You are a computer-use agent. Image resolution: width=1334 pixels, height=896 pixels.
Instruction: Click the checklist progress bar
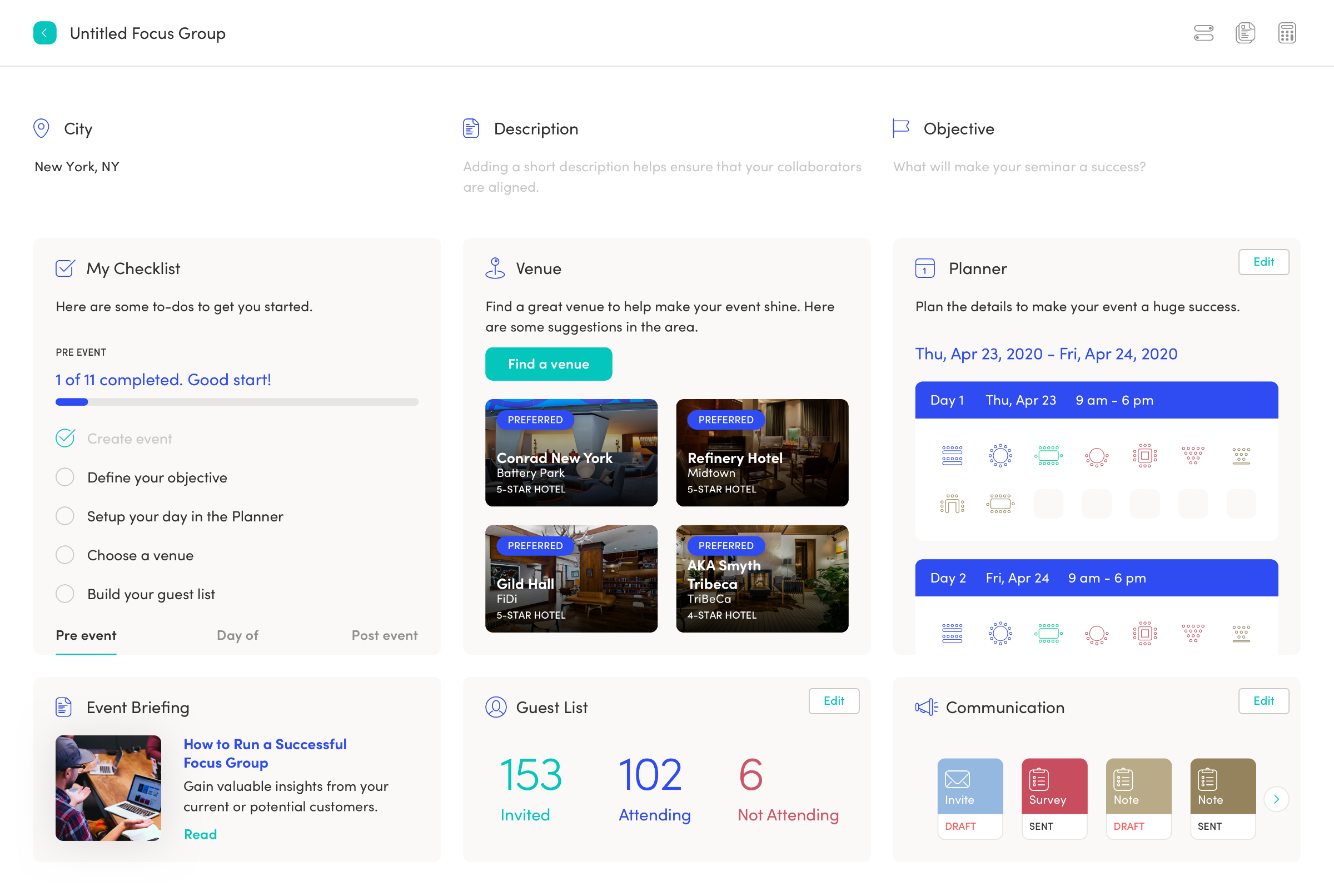(237, 402)
